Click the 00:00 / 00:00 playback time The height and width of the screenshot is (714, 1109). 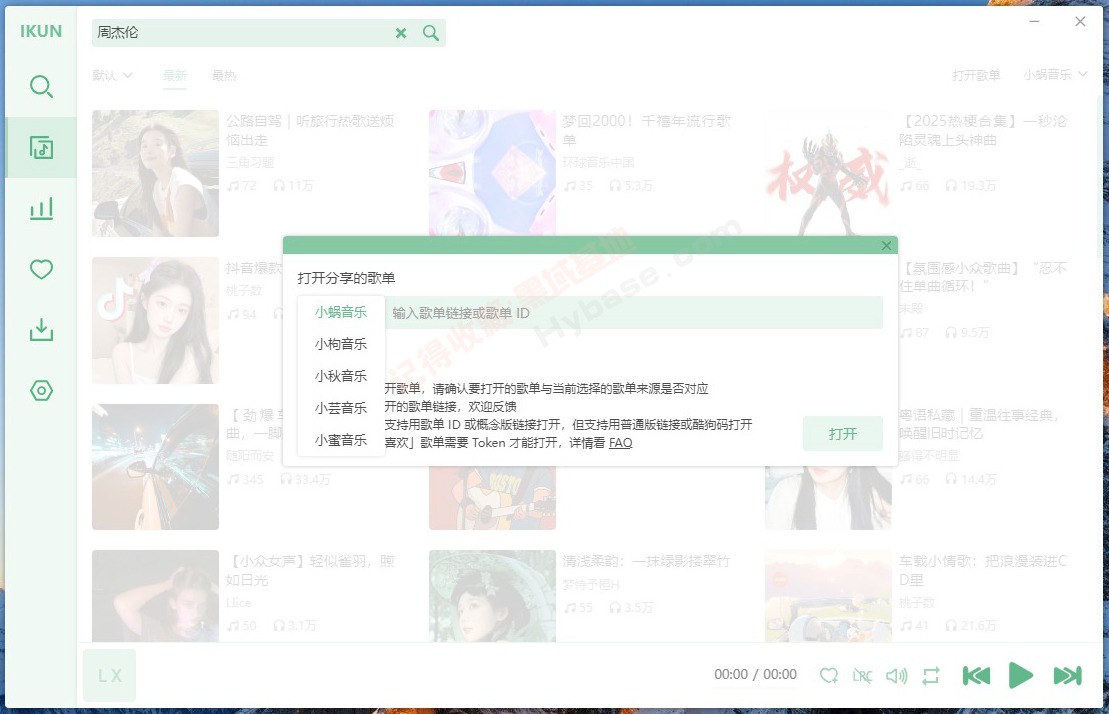[755, 674]
